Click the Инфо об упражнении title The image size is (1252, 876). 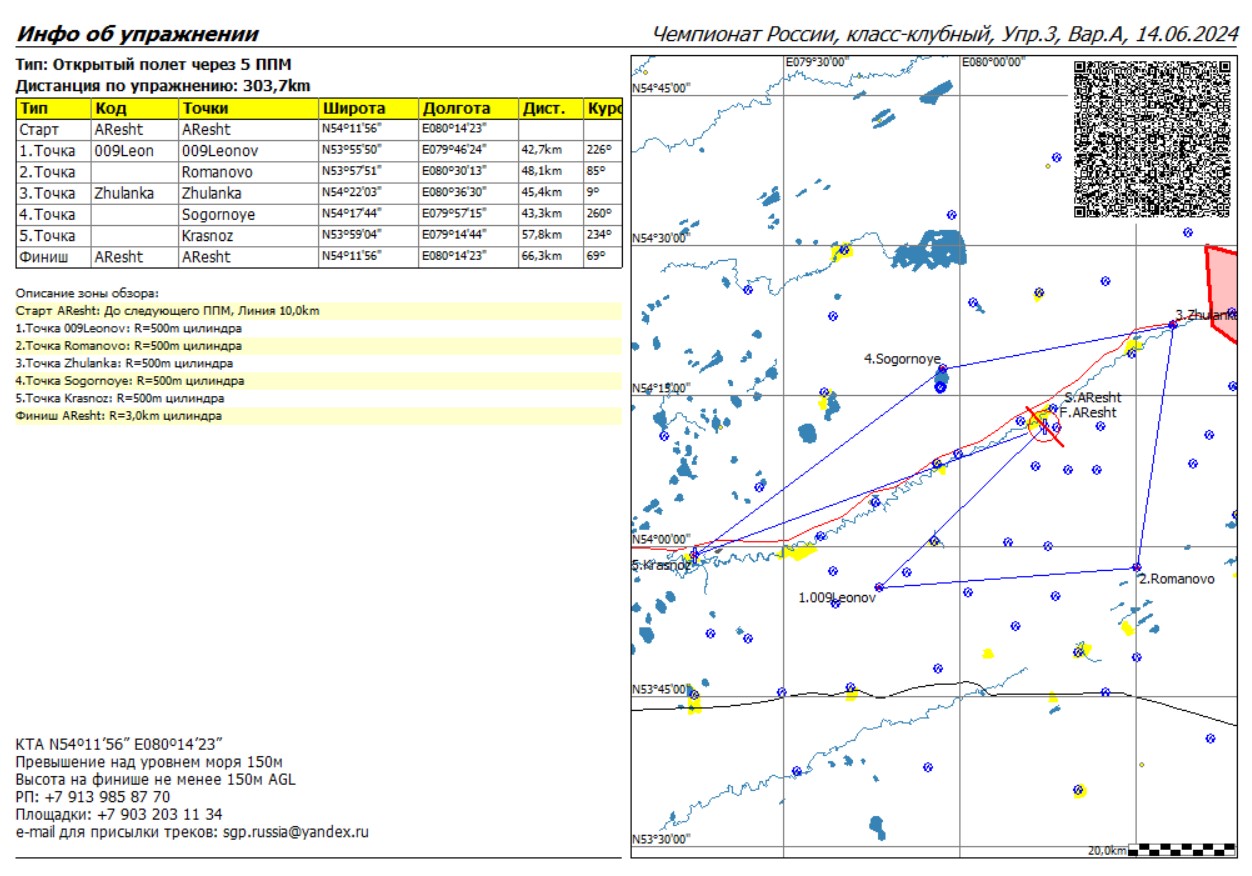137,34
